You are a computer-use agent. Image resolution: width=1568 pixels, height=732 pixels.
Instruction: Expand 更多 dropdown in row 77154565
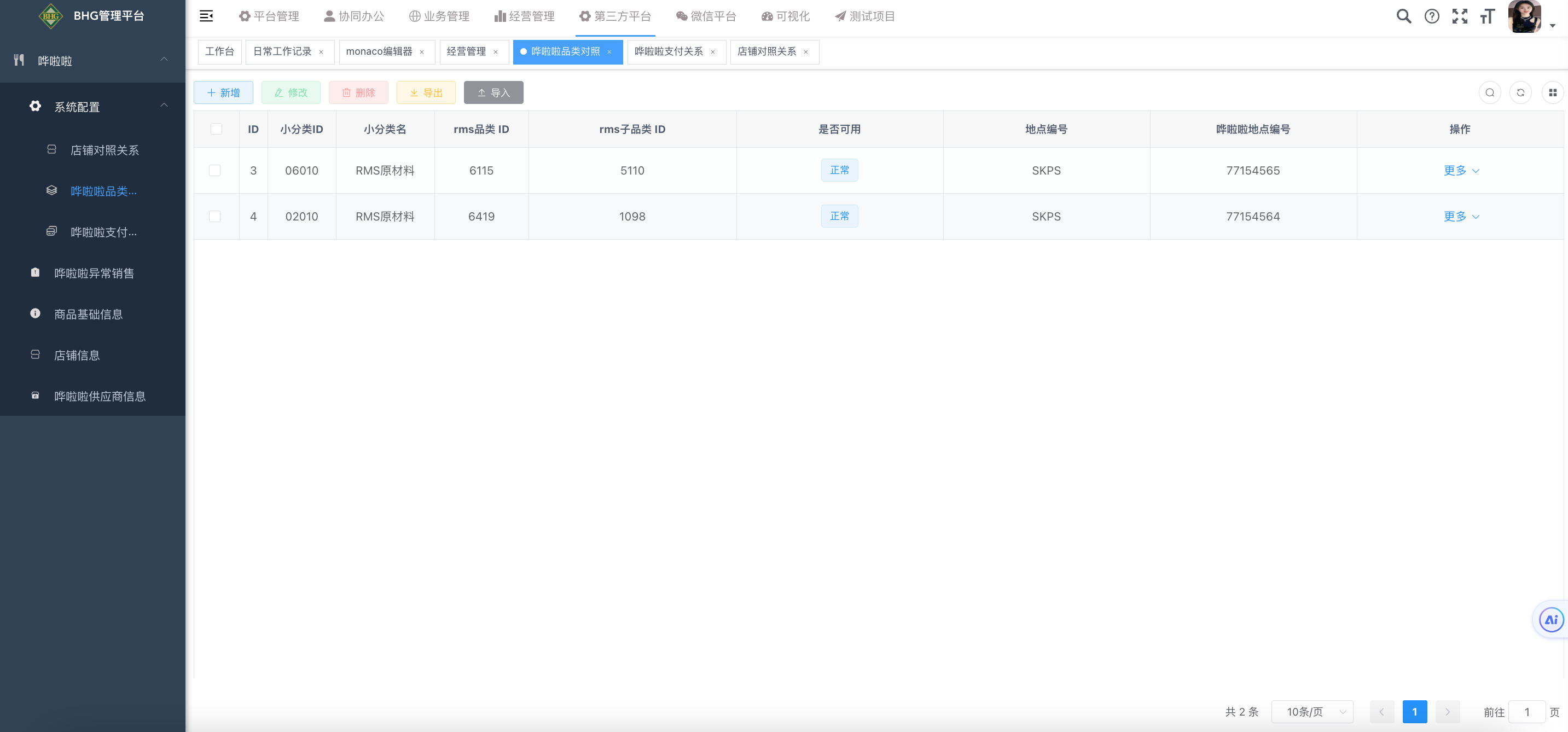(x=1460, y=170)
